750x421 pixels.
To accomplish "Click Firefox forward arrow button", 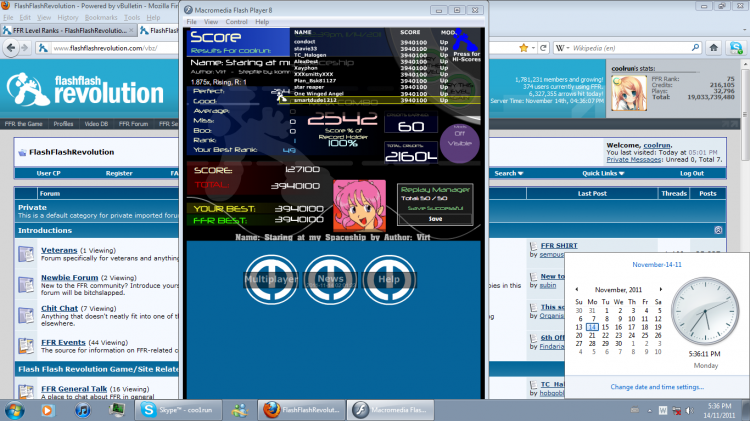I will pos(25,48).
